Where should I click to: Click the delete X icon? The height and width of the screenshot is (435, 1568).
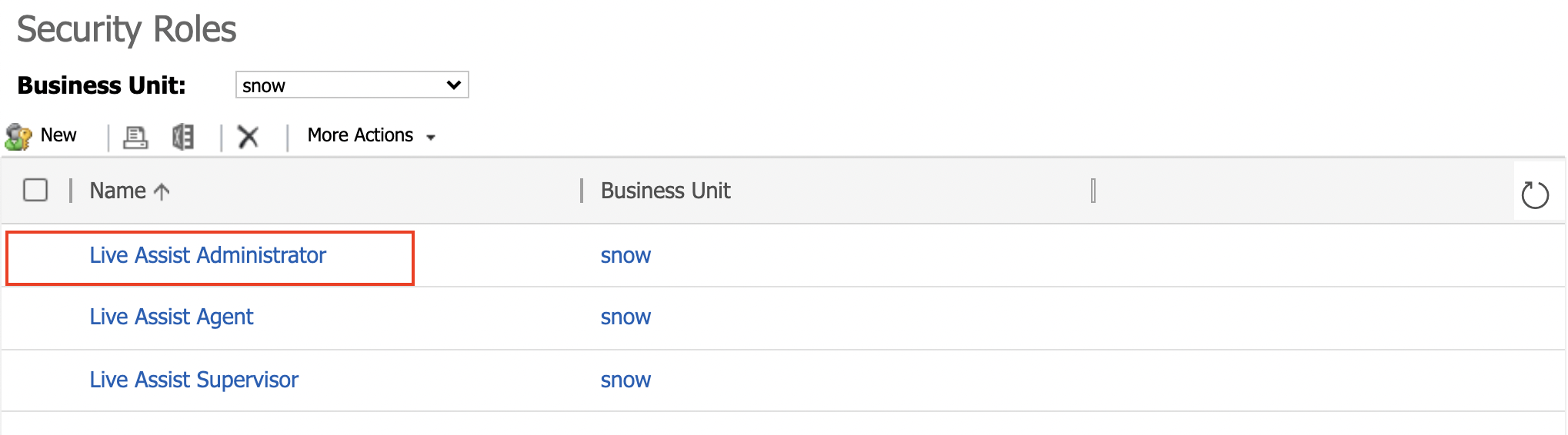(248, 137)
